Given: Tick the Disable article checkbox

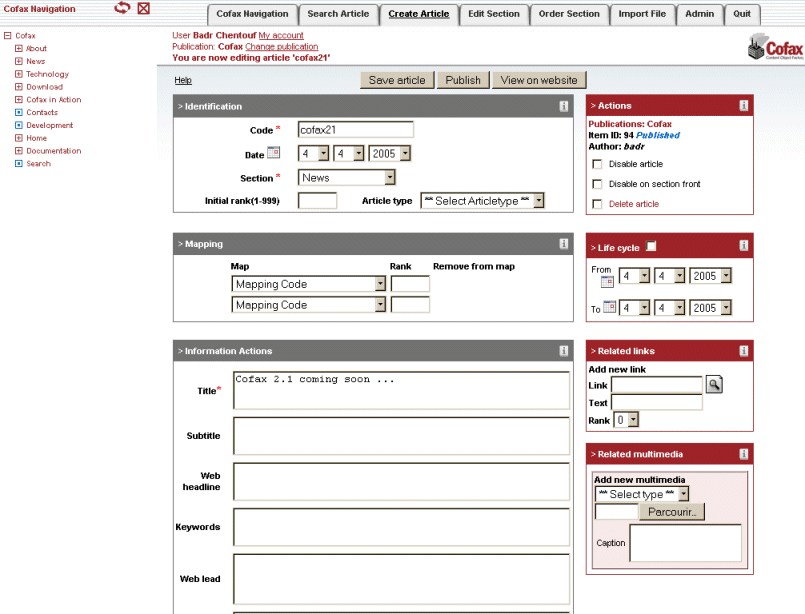Looking at the screenshot, I should (597, 164).
